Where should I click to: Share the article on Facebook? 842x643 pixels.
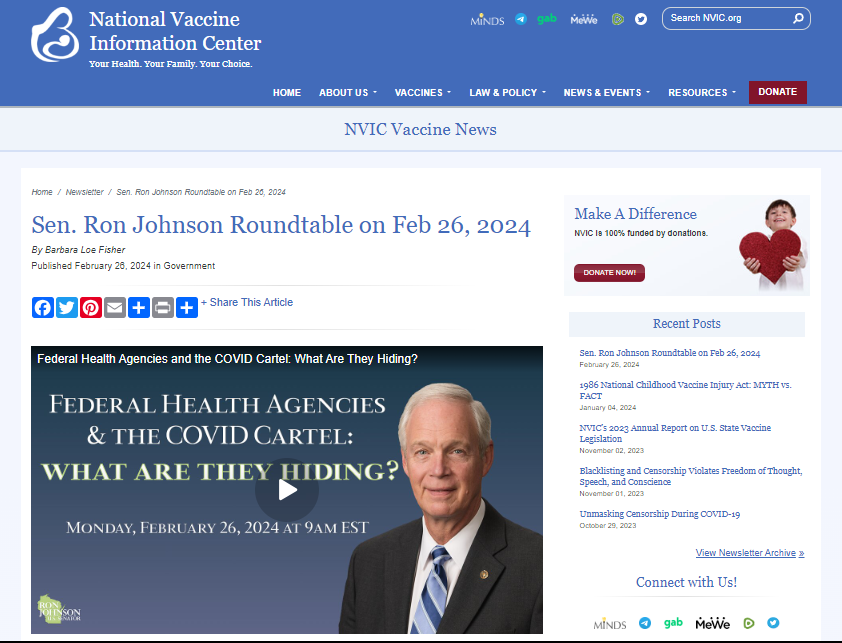pos(43,307)
